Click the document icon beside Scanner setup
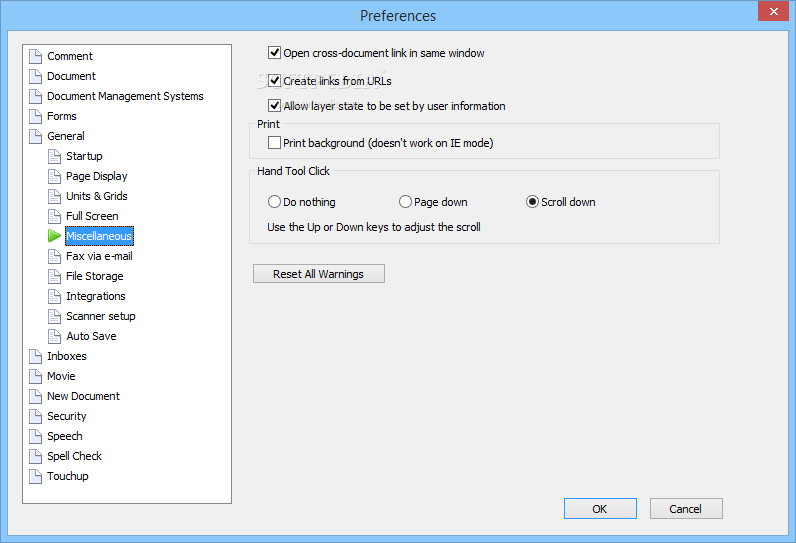 (54, 316)
